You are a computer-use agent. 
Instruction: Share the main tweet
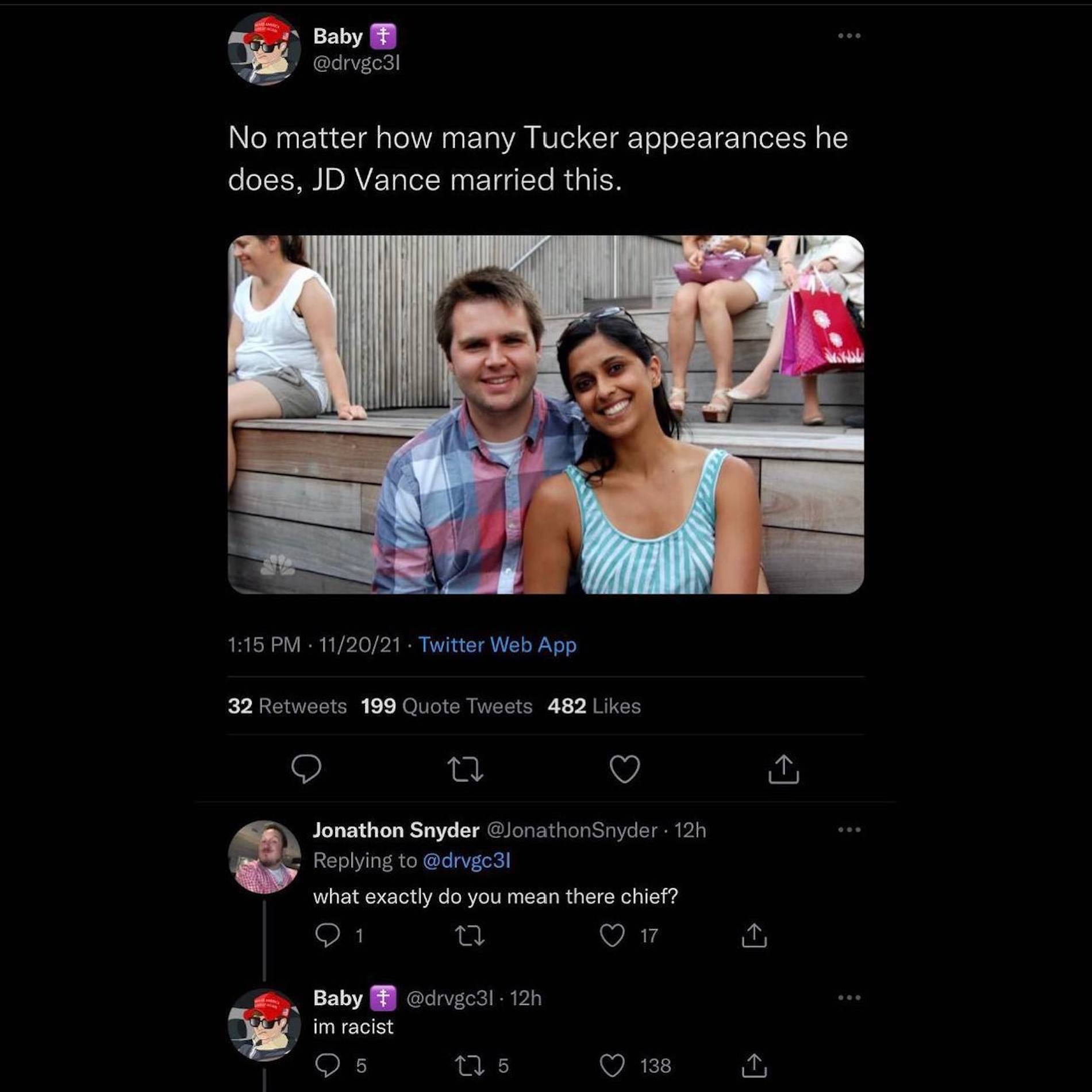[x=783, y=769]
